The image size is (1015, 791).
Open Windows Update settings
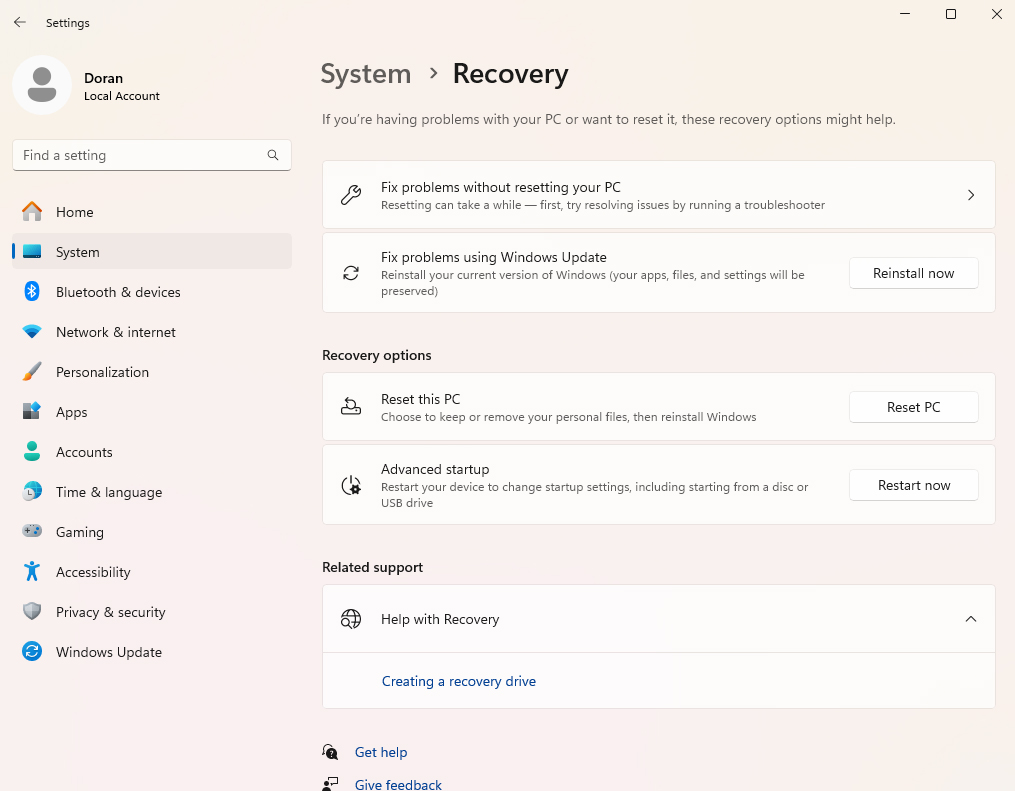[152, 652]
